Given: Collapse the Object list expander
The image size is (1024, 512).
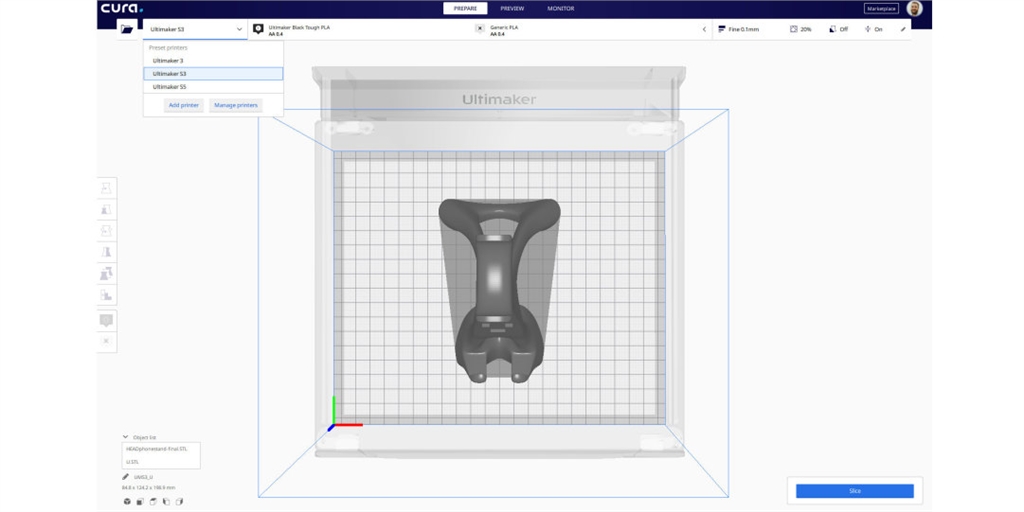Looking at the screenshot, I should (125, 437).
